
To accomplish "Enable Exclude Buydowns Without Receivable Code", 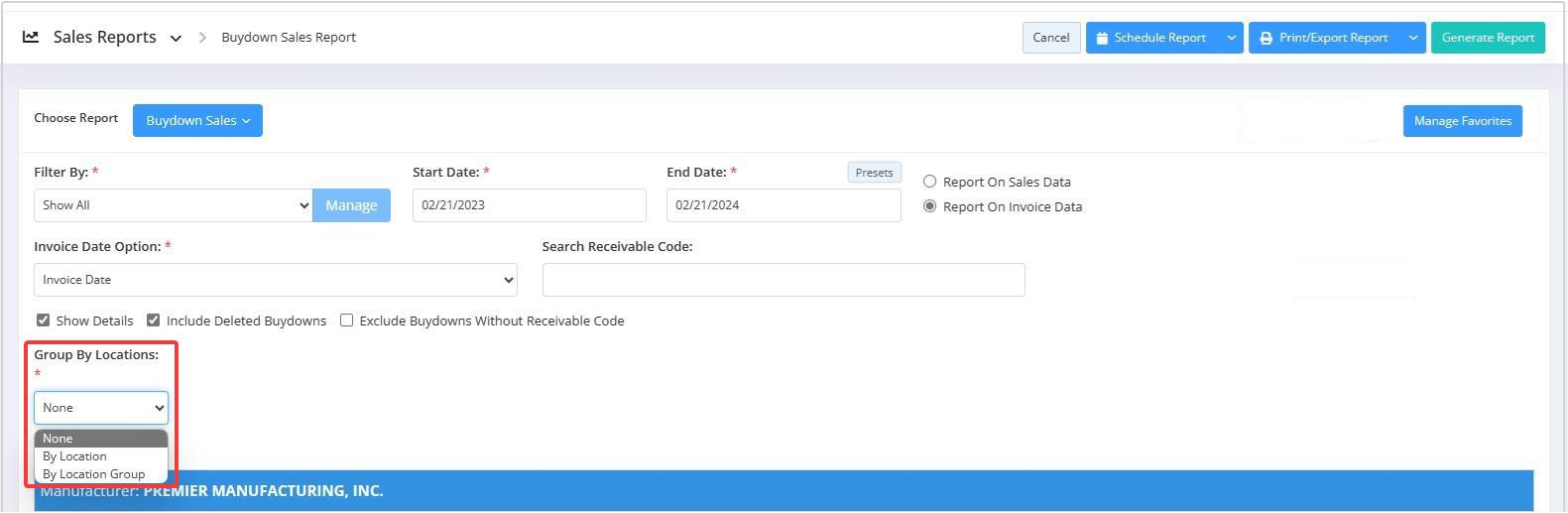I will 346,321.
